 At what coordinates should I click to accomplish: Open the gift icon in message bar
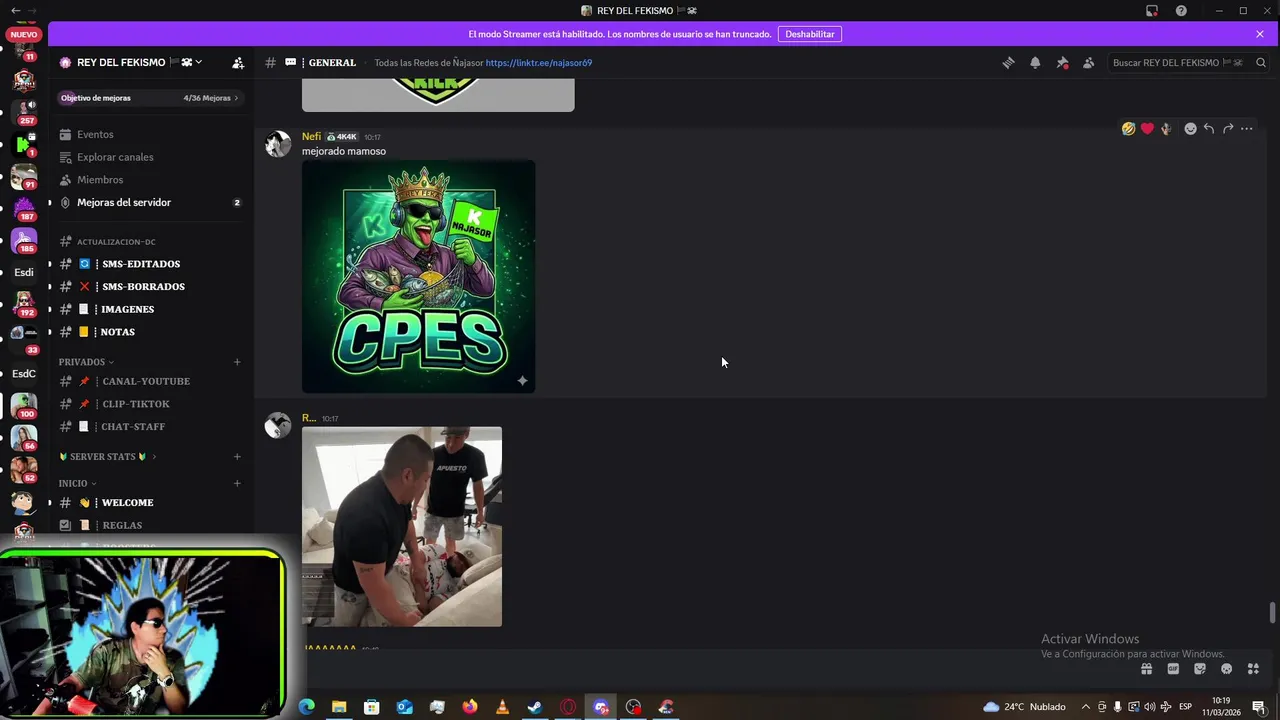(1147, 669)
